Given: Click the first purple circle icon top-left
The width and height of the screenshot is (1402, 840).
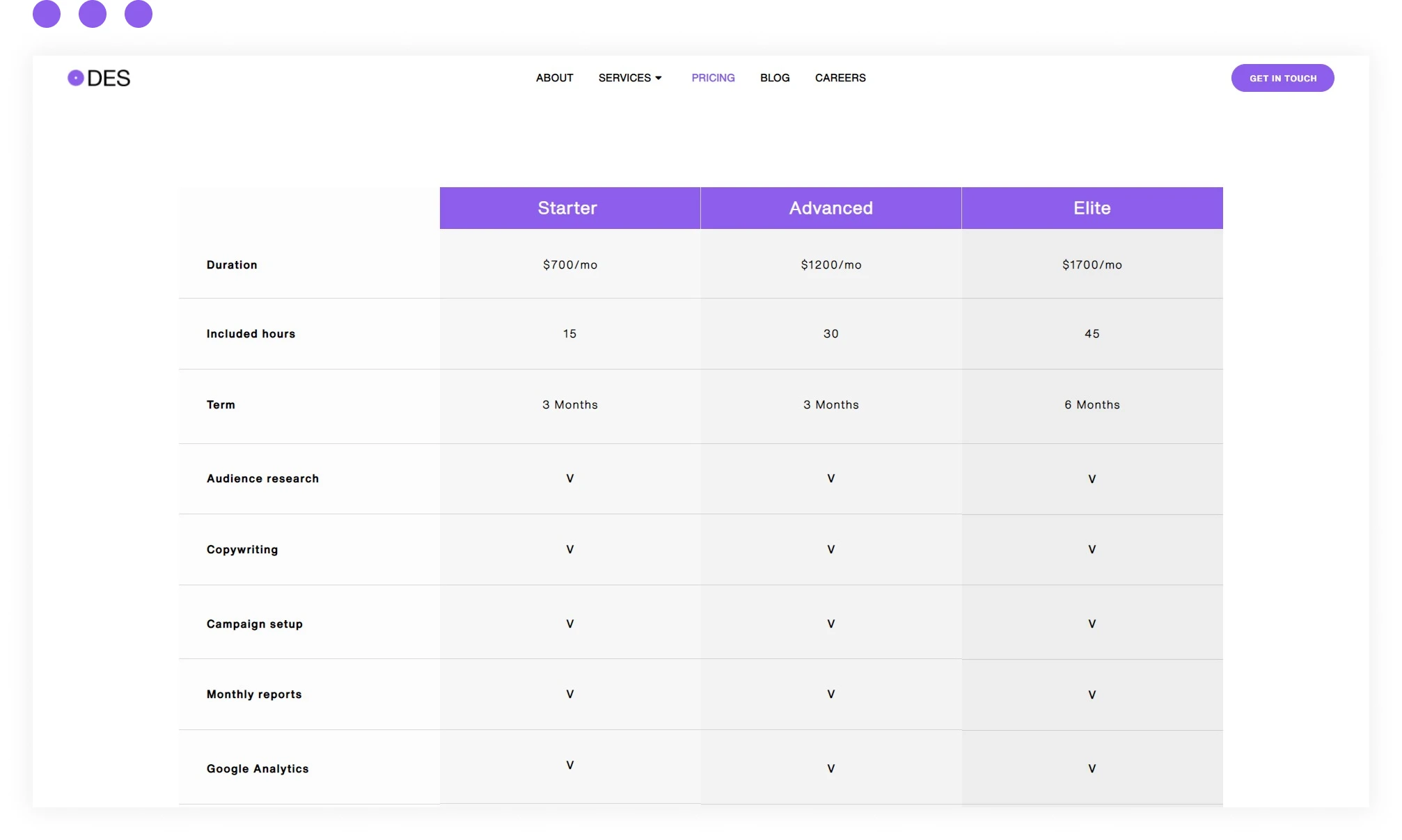Looking at the screenshot, I should [x=46, y=14].
